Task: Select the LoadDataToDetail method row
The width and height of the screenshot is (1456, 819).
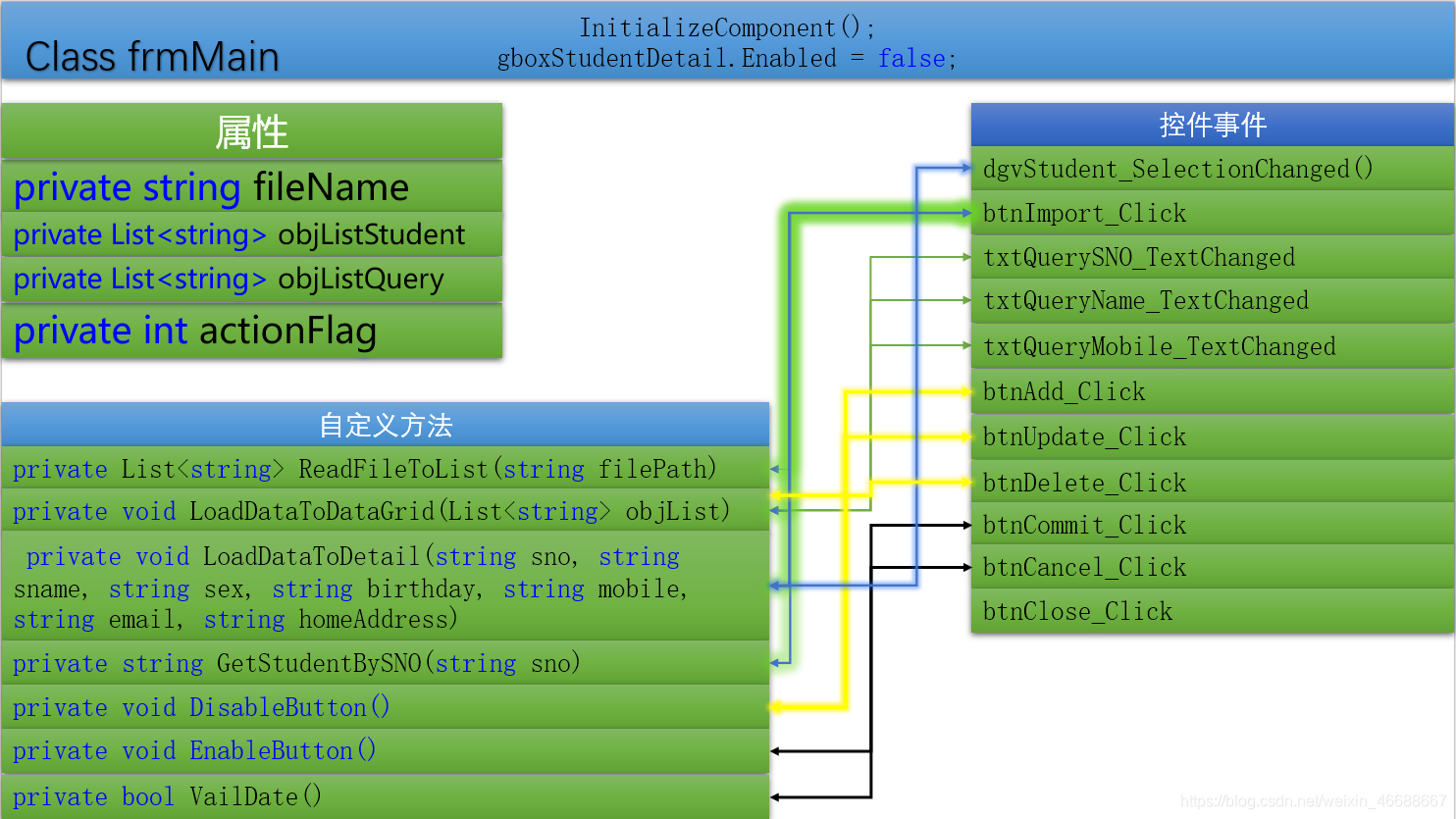Action: click(386, 587)
